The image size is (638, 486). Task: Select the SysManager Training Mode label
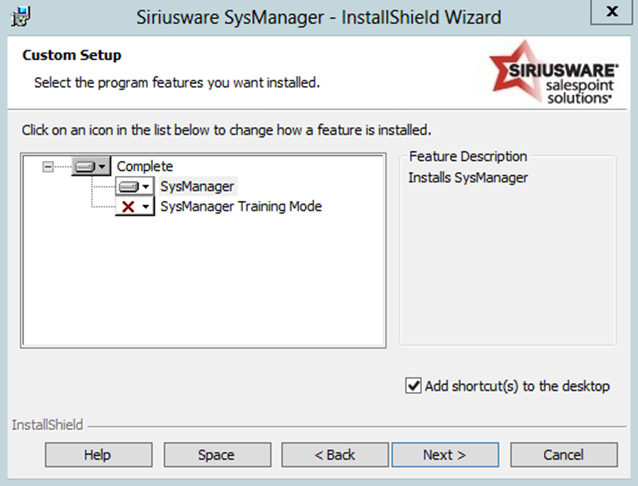pos(241,207)
